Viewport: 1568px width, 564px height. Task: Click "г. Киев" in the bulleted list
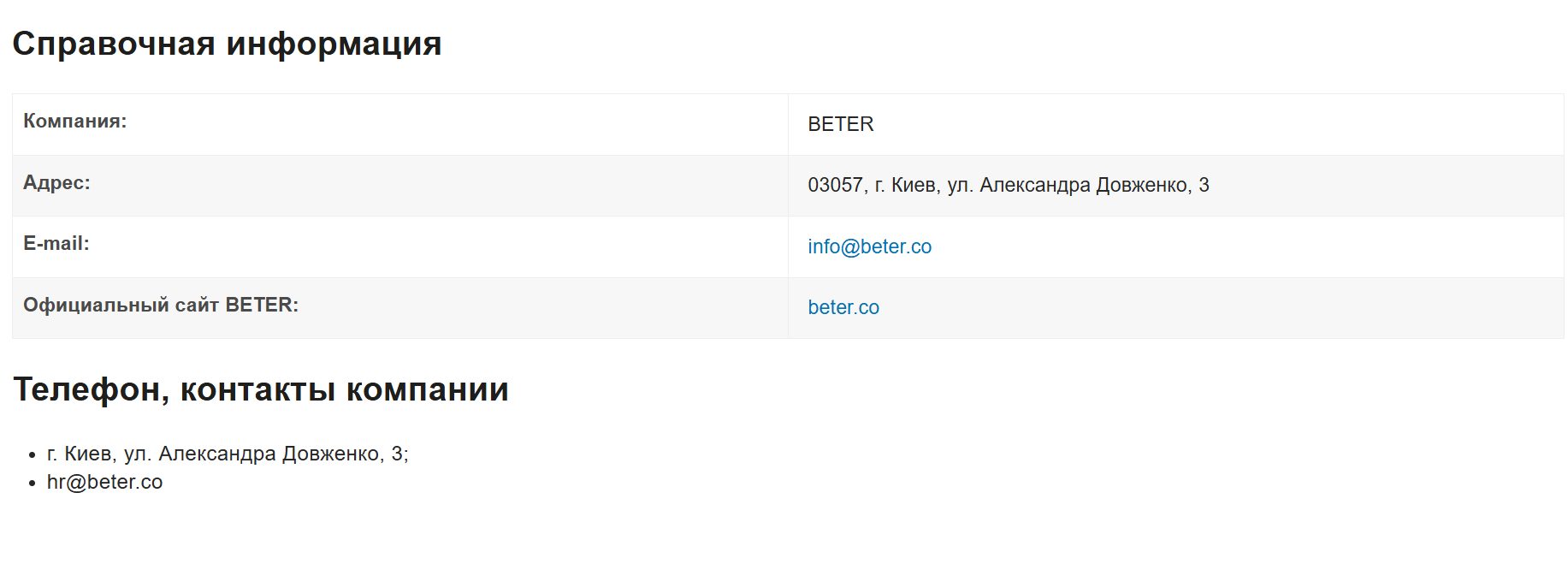pyautogui.click(x=80, y=454)
